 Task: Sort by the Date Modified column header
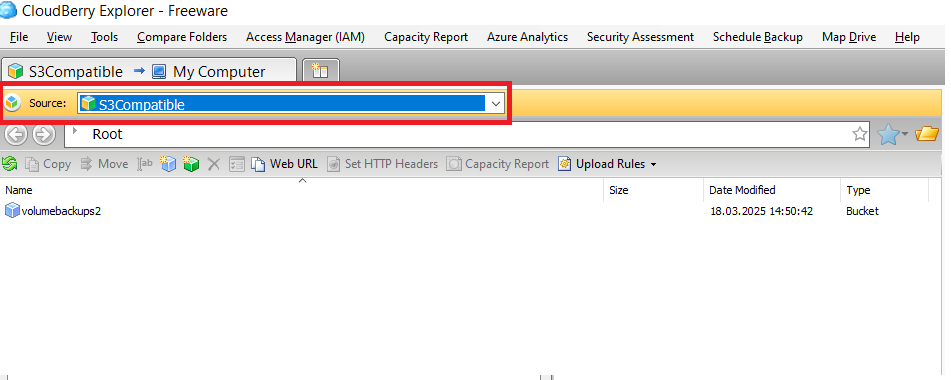(772, 190)
